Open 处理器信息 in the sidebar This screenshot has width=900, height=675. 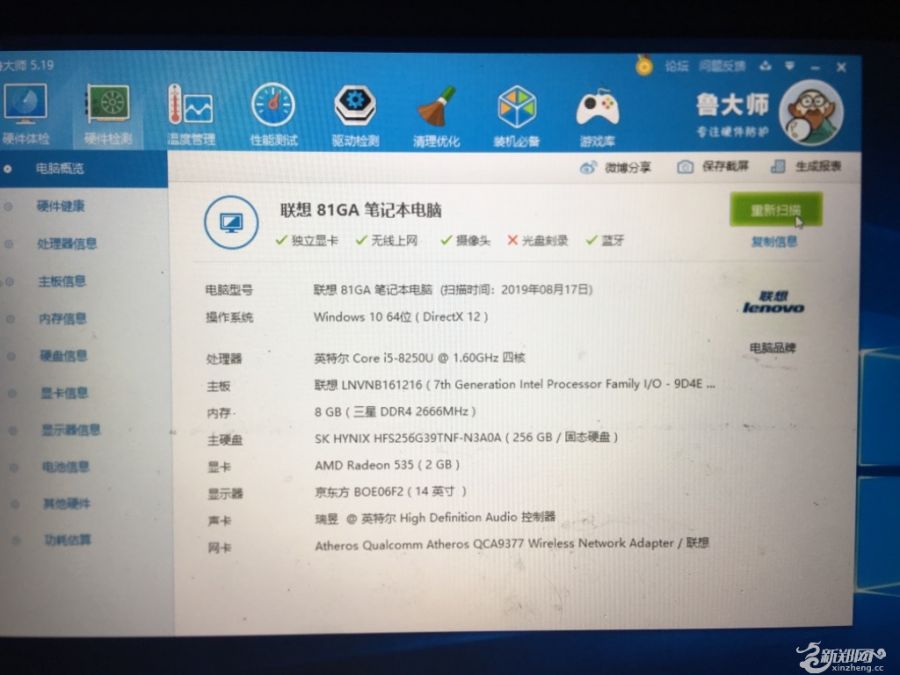click(67, 243)
